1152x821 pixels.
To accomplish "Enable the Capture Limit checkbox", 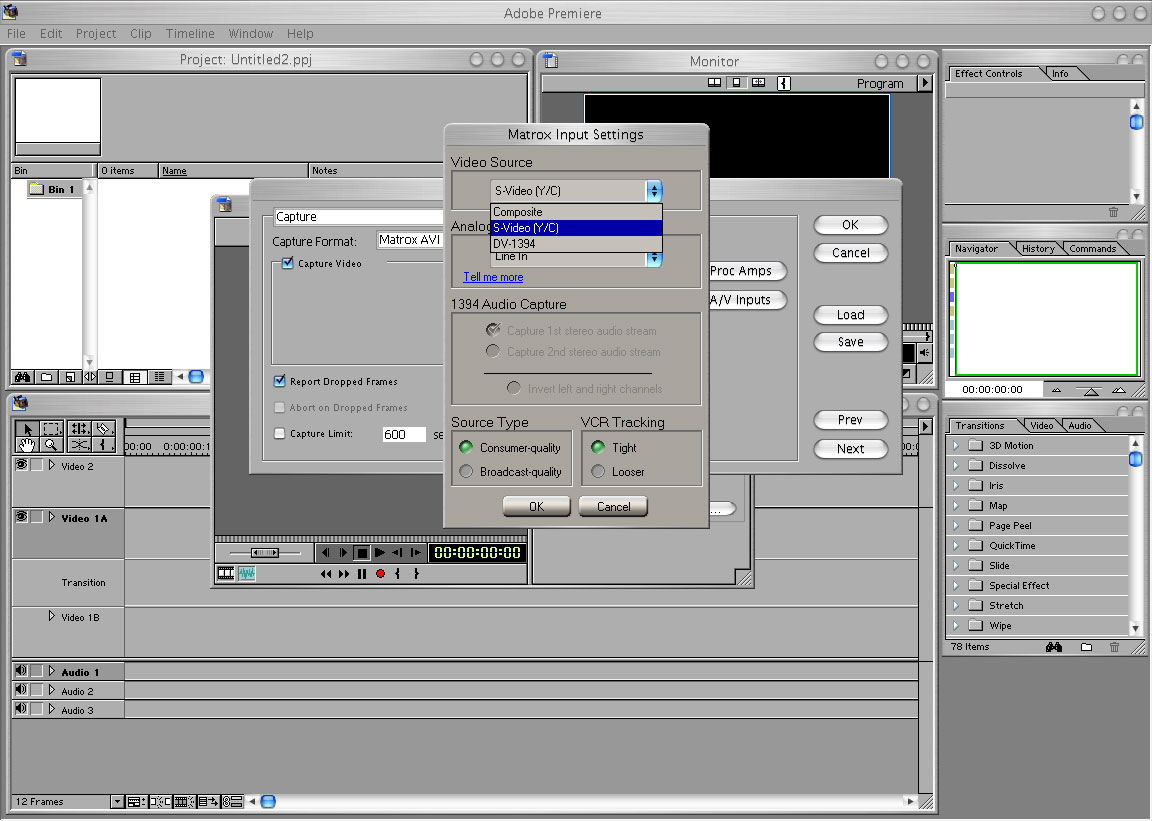I will pos(279,434).
